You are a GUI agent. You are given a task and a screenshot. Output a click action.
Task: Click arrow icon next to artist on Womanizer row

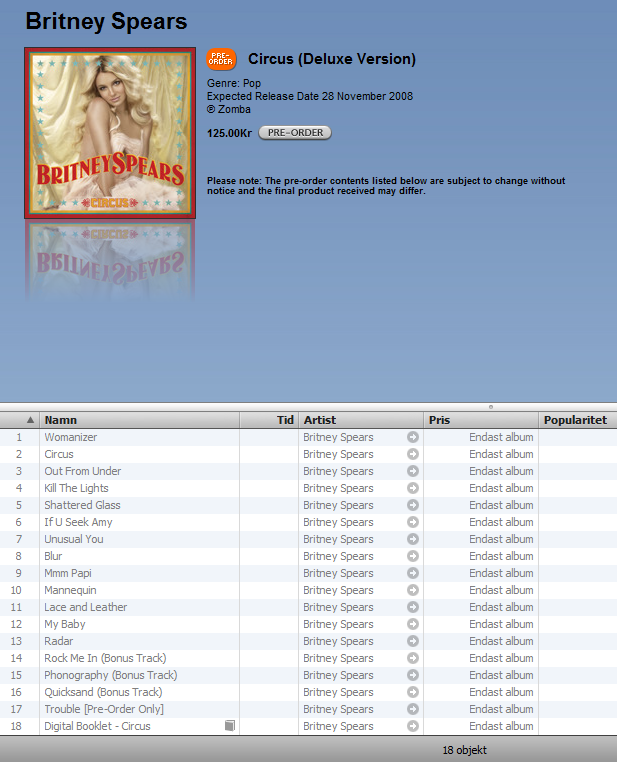tap(413, 437)
